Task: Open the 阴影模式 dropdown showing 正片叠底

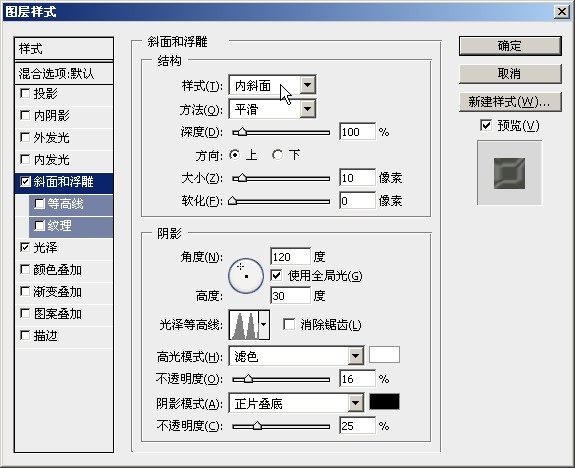Action: [x=296, y=403]
